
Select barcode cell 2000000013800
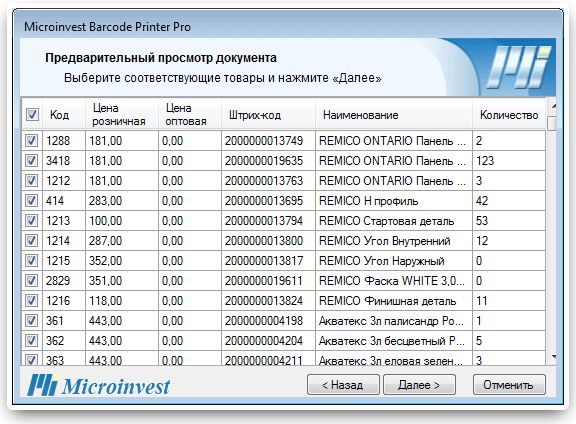[x=269, y=241]
